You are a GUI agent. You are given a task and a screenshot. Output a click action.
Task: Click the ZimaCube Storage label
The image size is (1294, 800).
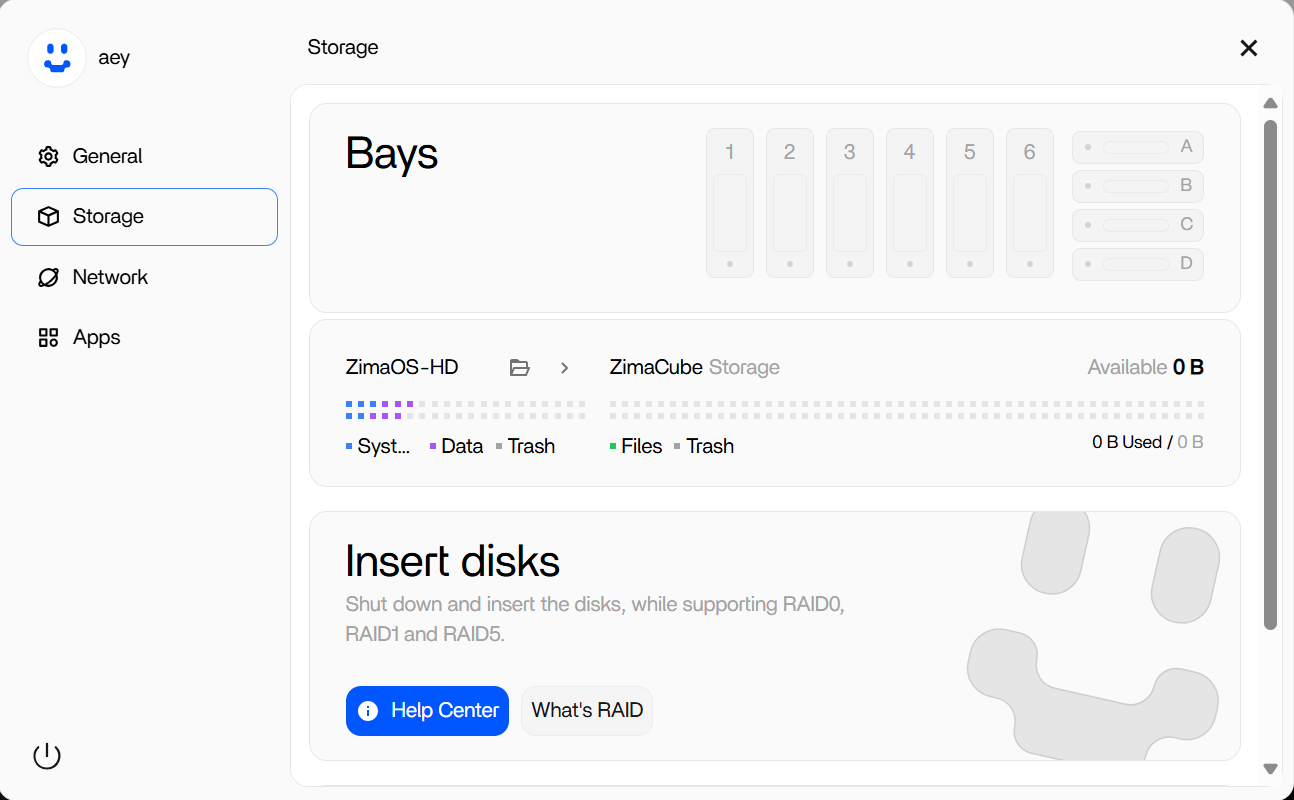[695, 367]
